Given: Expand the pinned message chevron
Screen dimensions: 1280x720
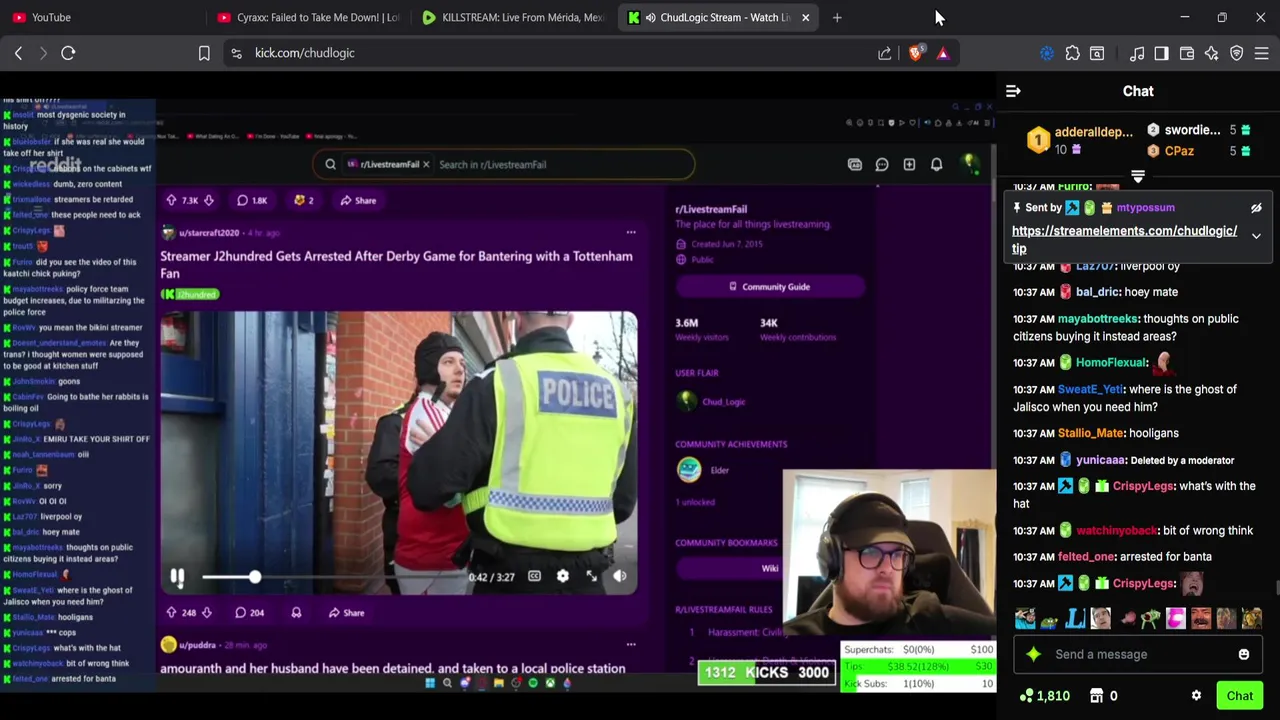Looking at the screenshot, I should (x=1256, y=237).
